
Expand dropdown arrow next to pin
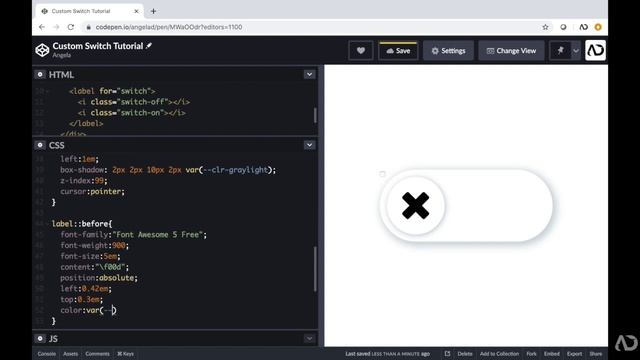click(576, 51)
